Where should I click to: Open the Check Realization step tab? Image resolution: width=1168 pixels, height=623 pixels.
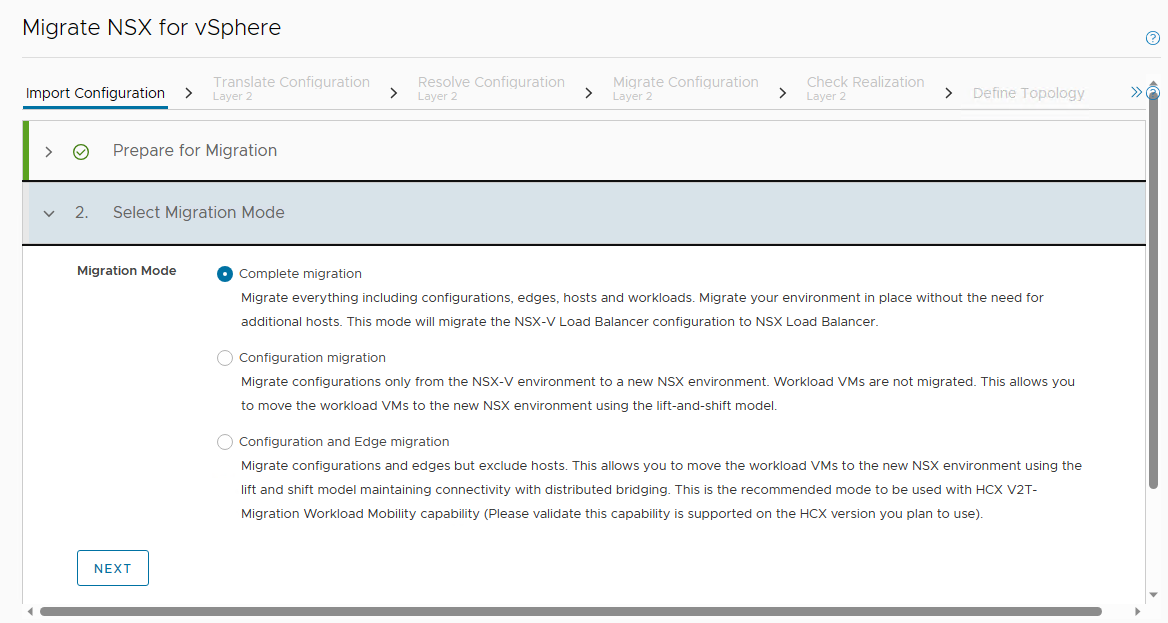tap(865, 88)
